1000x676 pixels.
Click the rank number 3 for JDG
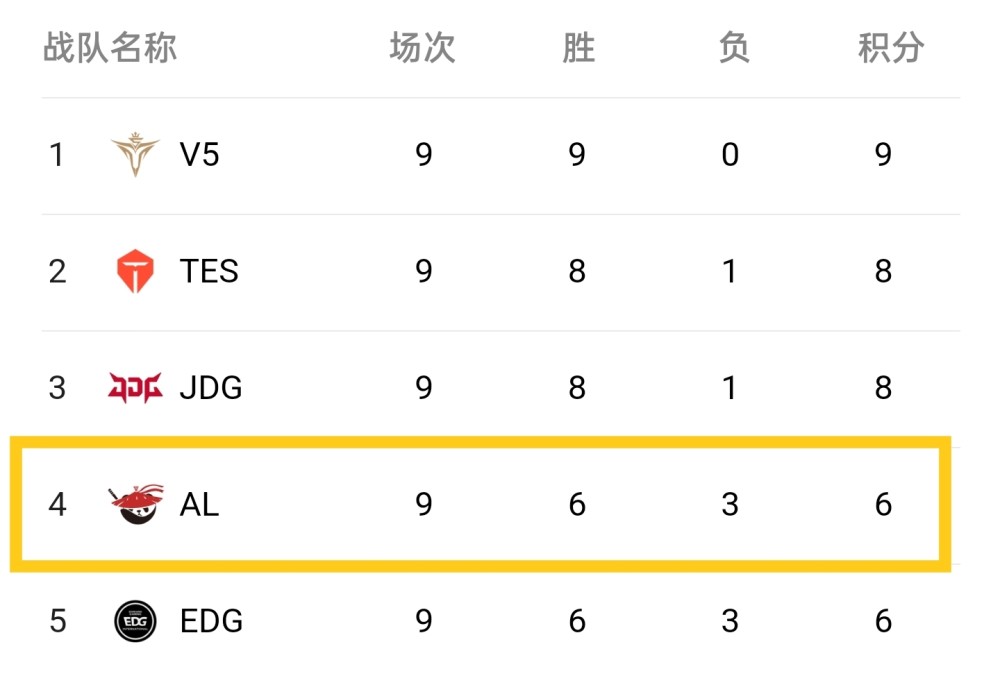point(58,387)
